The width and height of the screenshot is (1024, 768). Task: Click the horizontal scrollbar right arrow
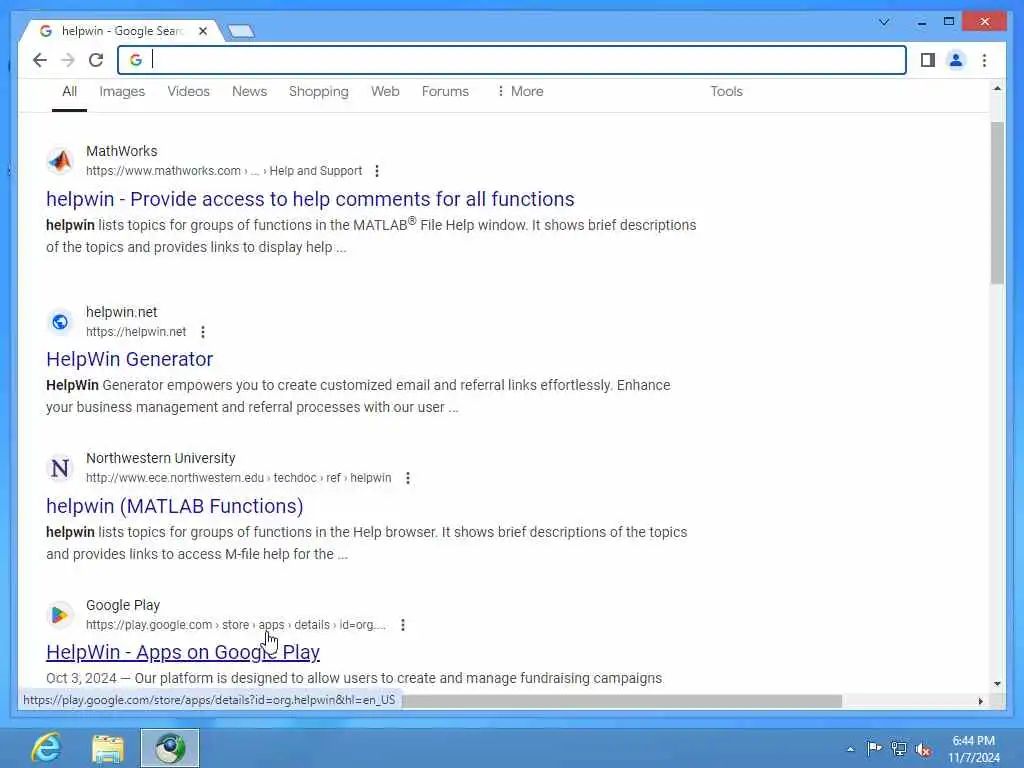(980, 701)
